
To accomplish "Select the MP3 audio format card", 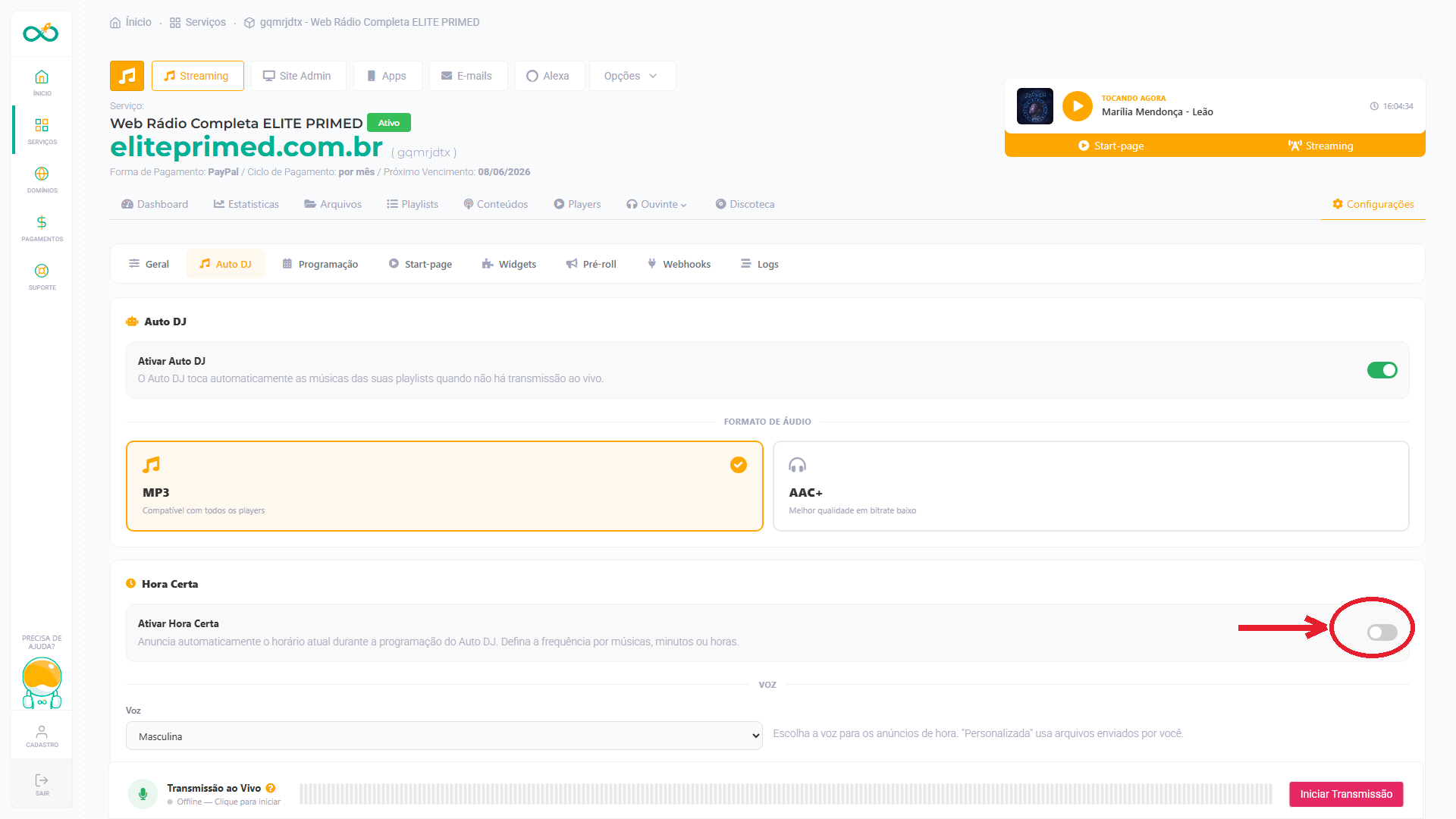I will [x=444, y=486].
